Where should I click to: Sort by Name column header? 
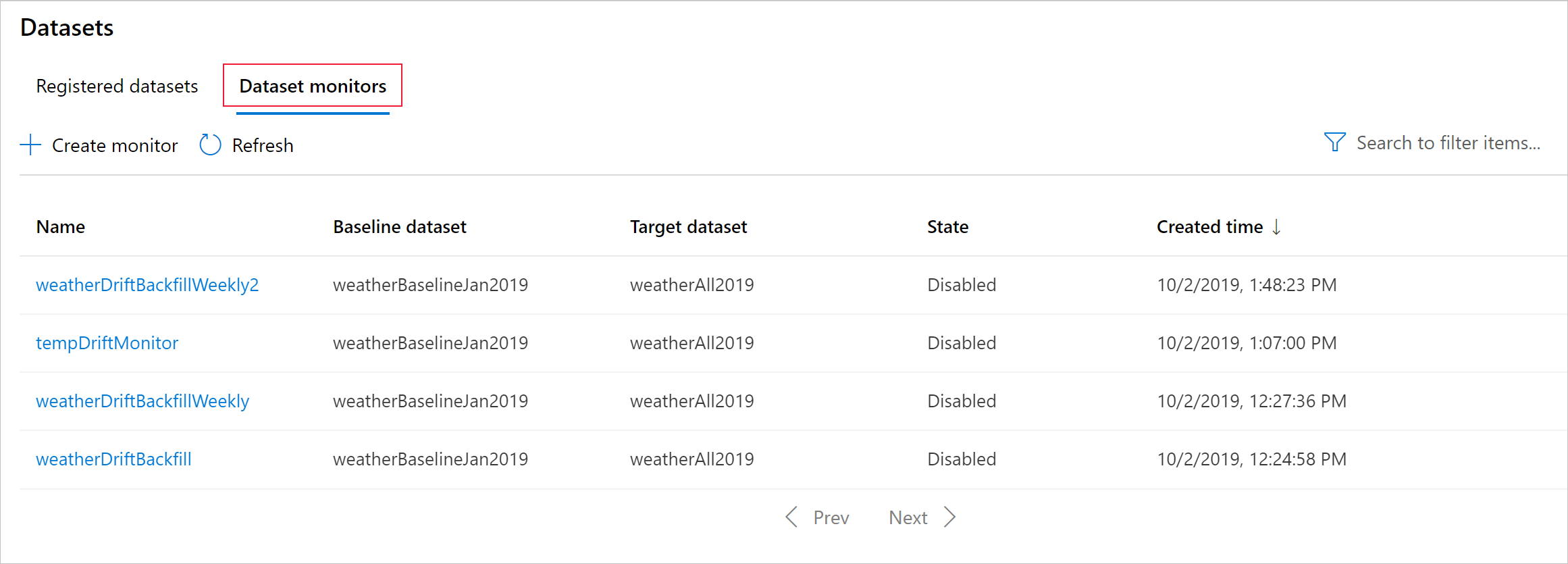(61, 227)
